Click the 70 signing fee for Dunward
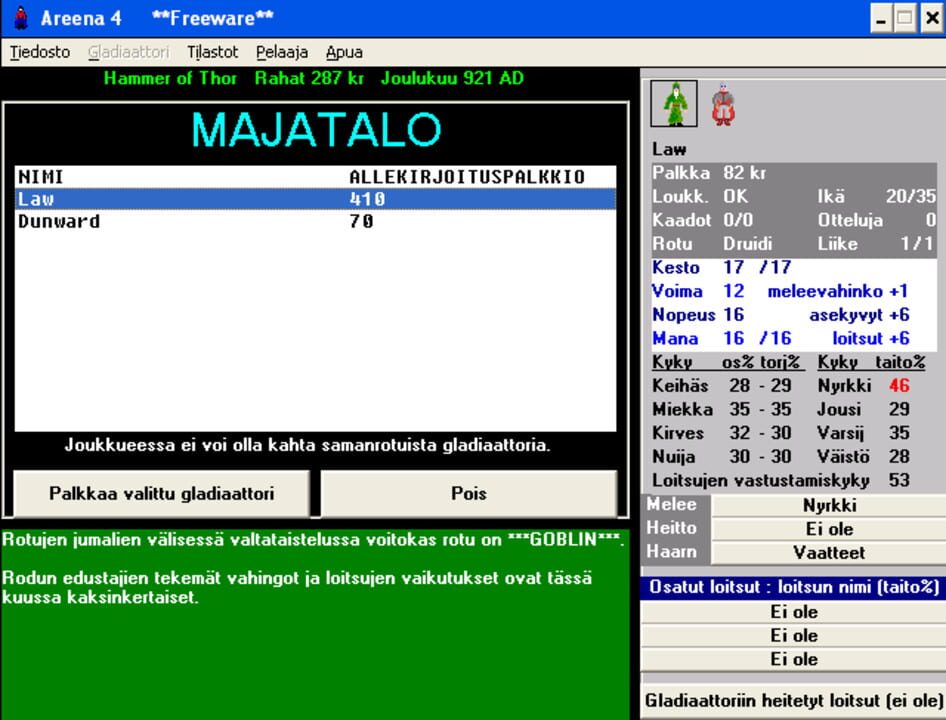Viewport: 946px width, 720px height. [x=361, y=221]
